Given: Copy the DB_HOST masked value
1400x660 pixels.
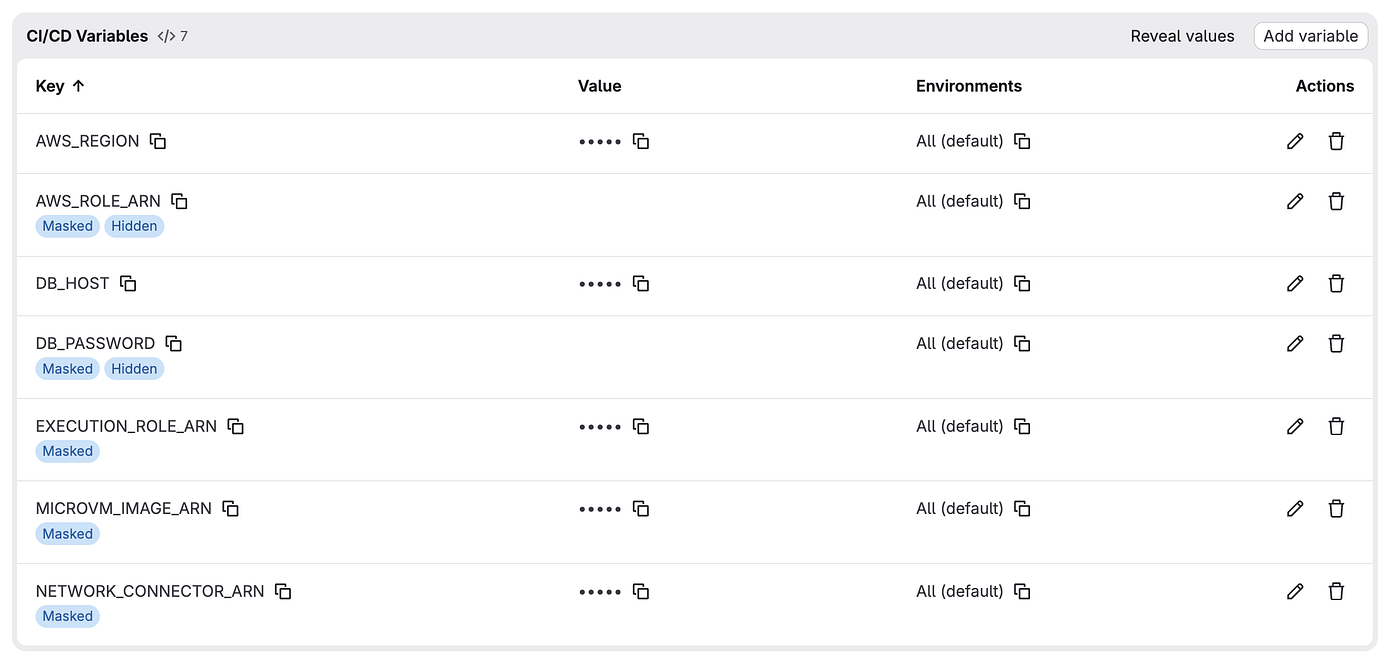Looking at the screenshot, I should [641, 283].
